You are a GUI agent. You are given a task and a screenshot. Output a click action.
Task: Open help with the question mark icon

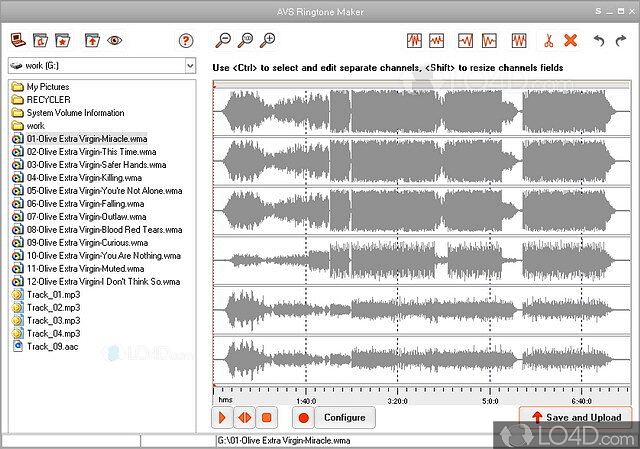[x=185, y=41]
